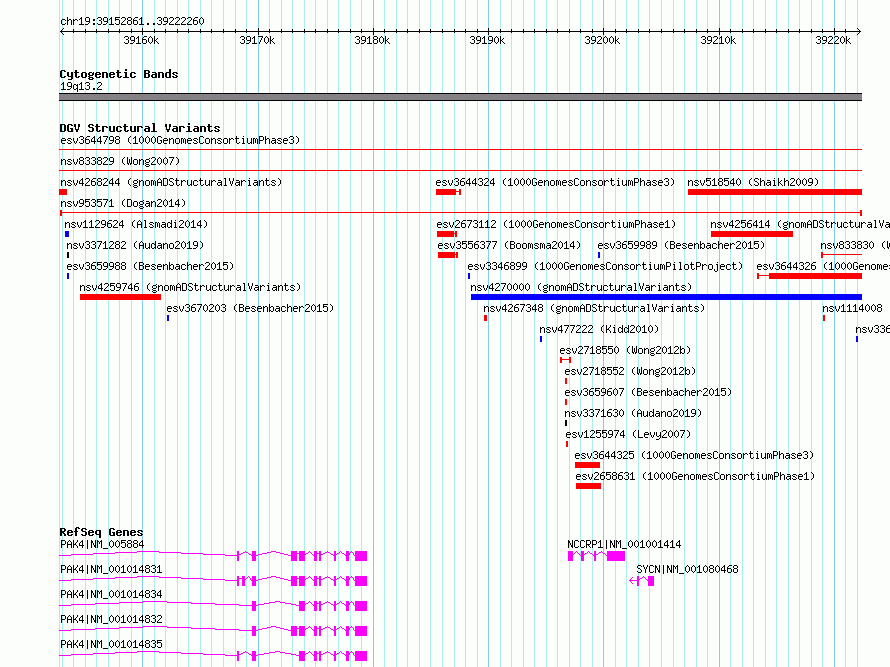Open the nsv3371282 (Audano2019) entry
The image size is (890, 667).
pos(135,245)
